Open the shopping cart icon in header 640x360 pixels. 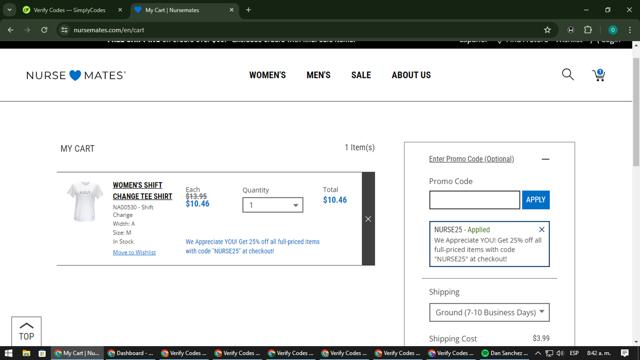[598, 75]
